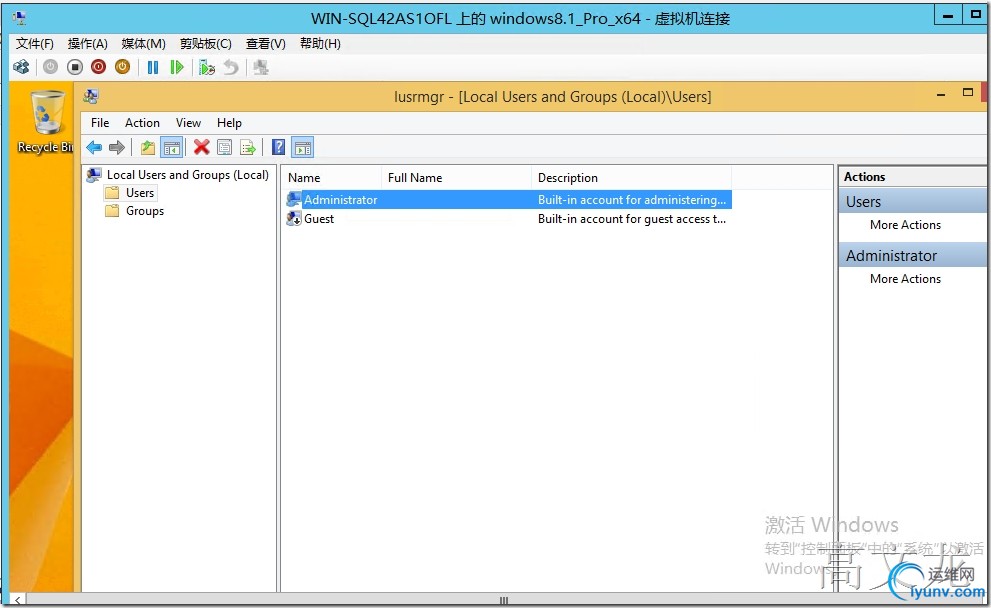This screenshot has height=608, width=991.
Task: Click the grayed-out Start VM power icon
Action: point(50,67)
